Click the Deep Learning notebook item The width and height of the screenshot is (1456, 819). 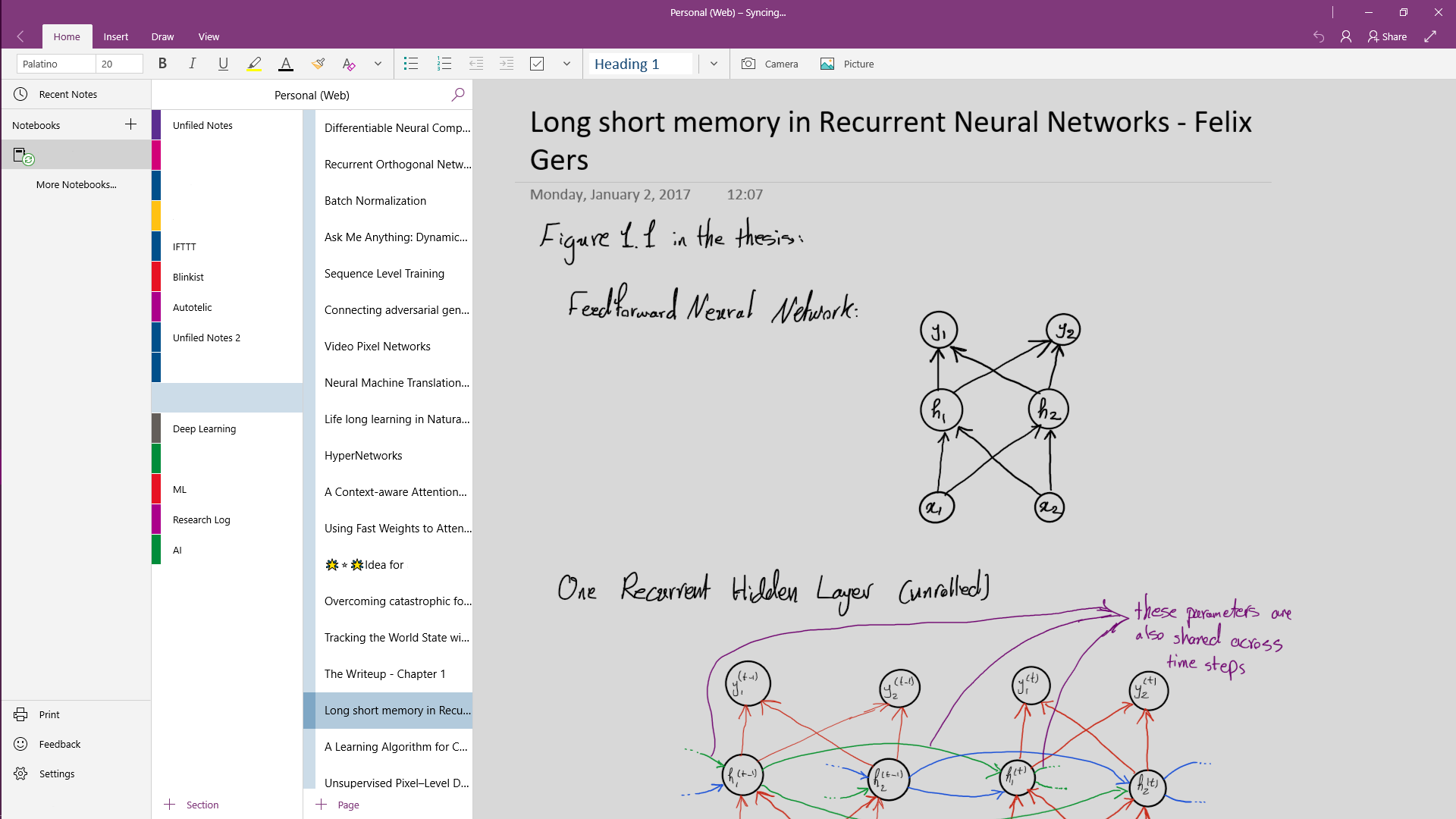point(204,428)
